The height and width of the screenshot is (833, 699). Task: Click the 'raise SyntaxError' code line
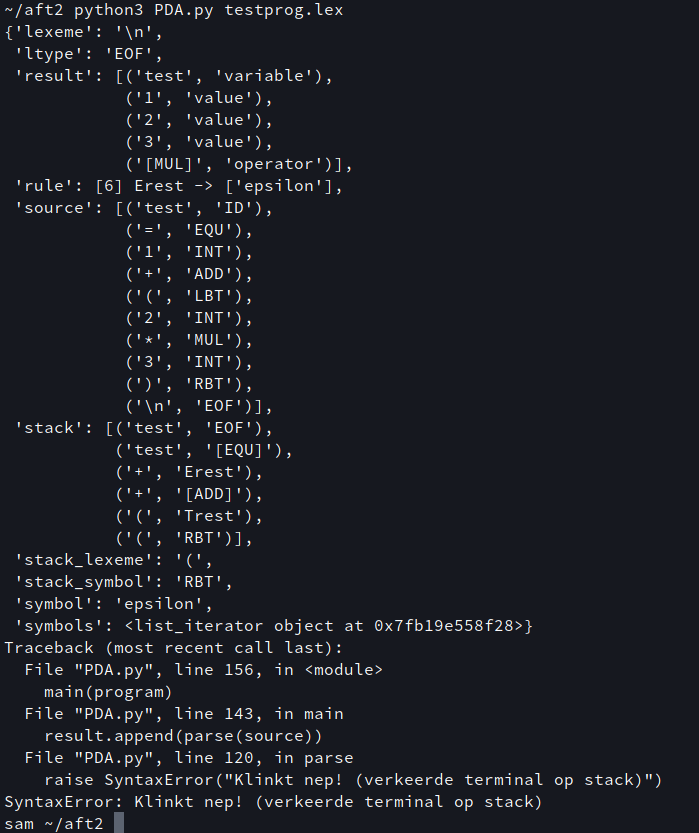pyautogui.click(x=353, y=780)
